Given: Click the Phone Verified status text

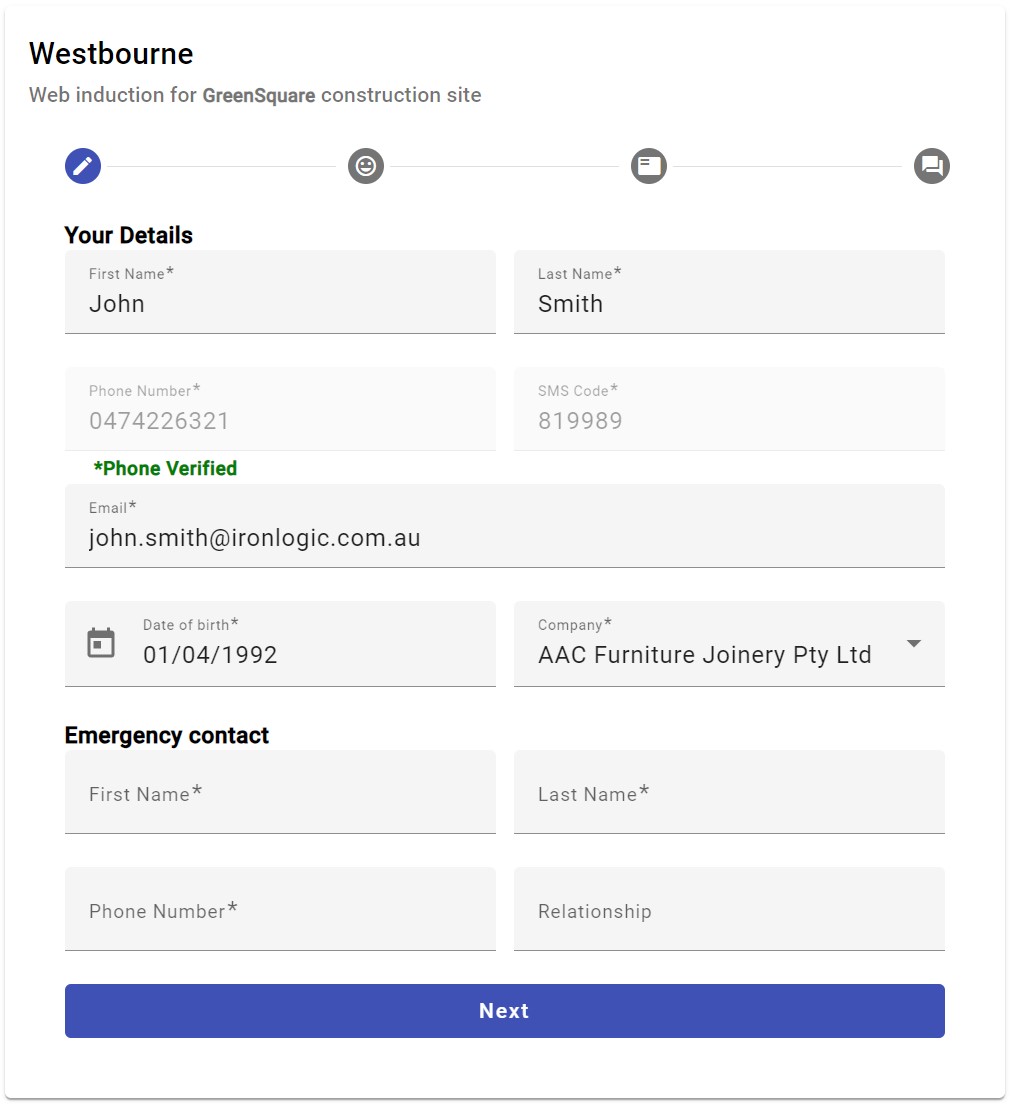Looking at the screenshot, I should [165, 468].
